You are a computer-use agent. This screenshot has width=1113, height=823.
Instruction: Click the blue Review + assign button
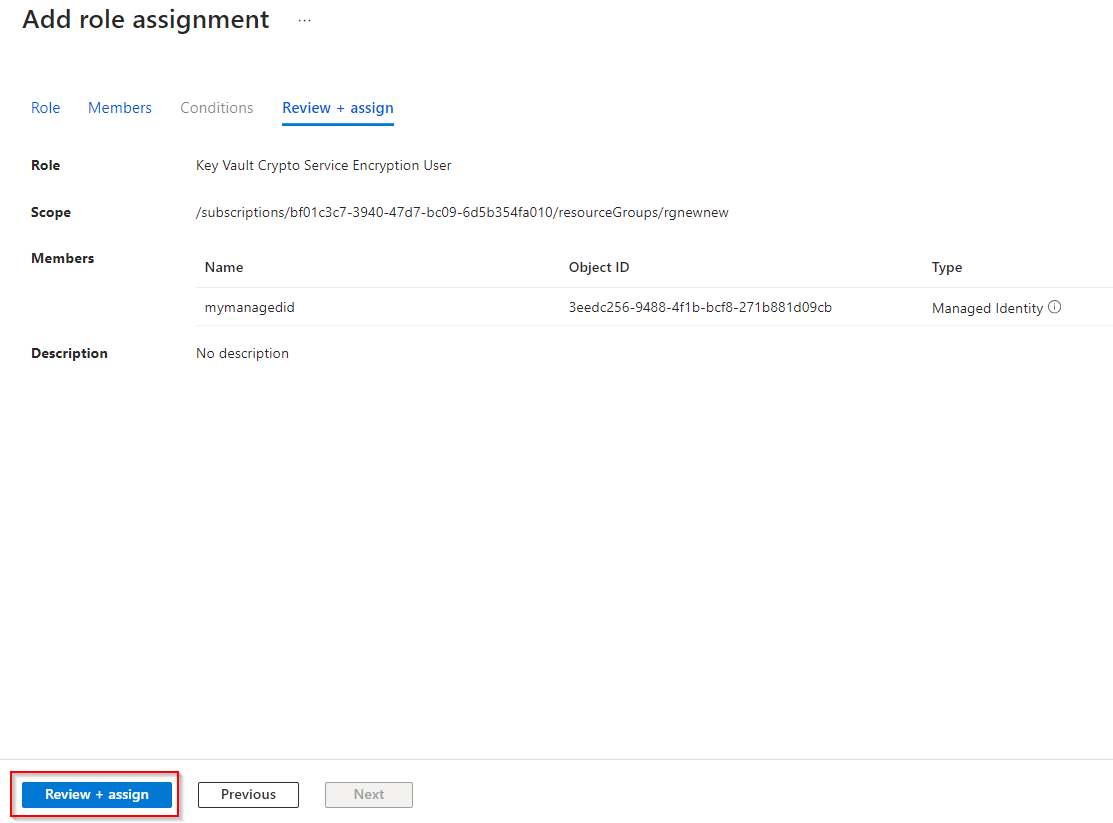(x=97, y=795)
